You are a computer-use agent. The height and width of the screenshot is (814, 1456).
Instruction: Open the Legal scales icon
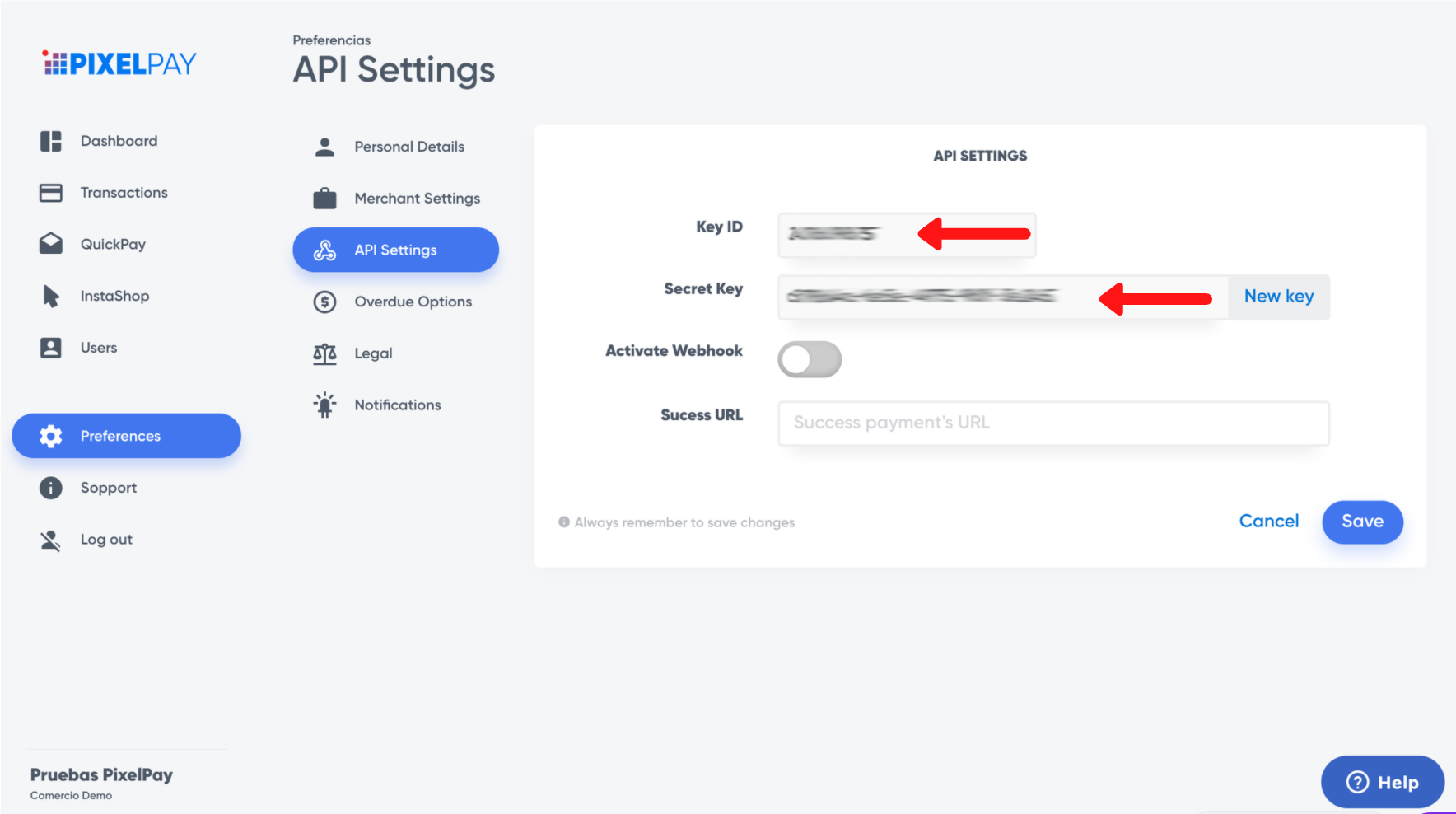pyautogui.click(x=324, y=353)
